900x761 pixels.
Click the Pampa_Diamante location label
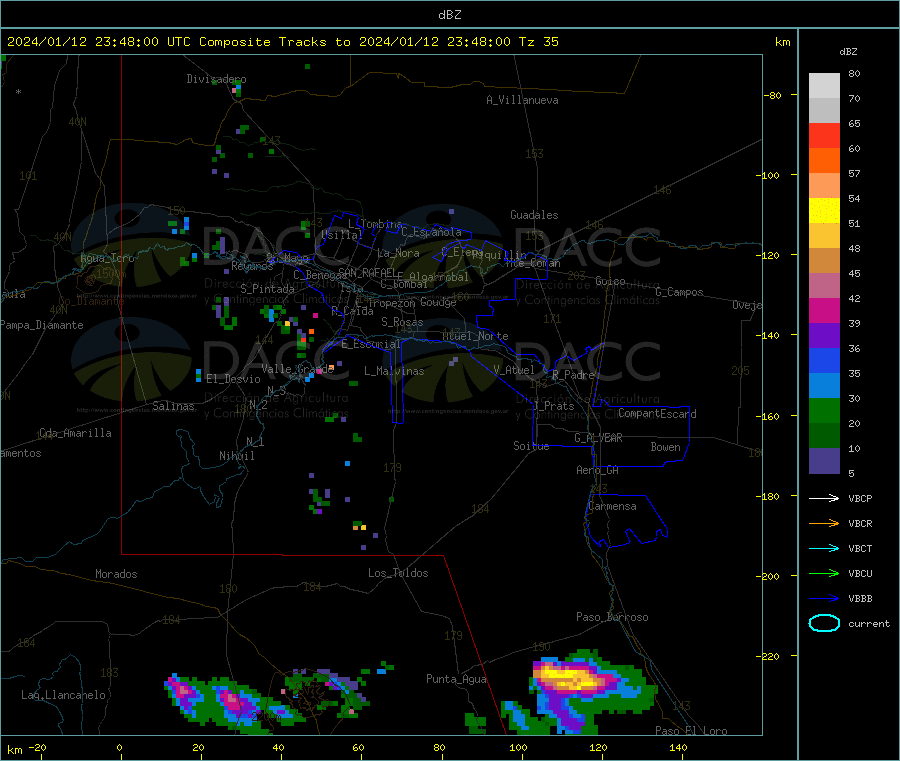click(x=42, y=325)
